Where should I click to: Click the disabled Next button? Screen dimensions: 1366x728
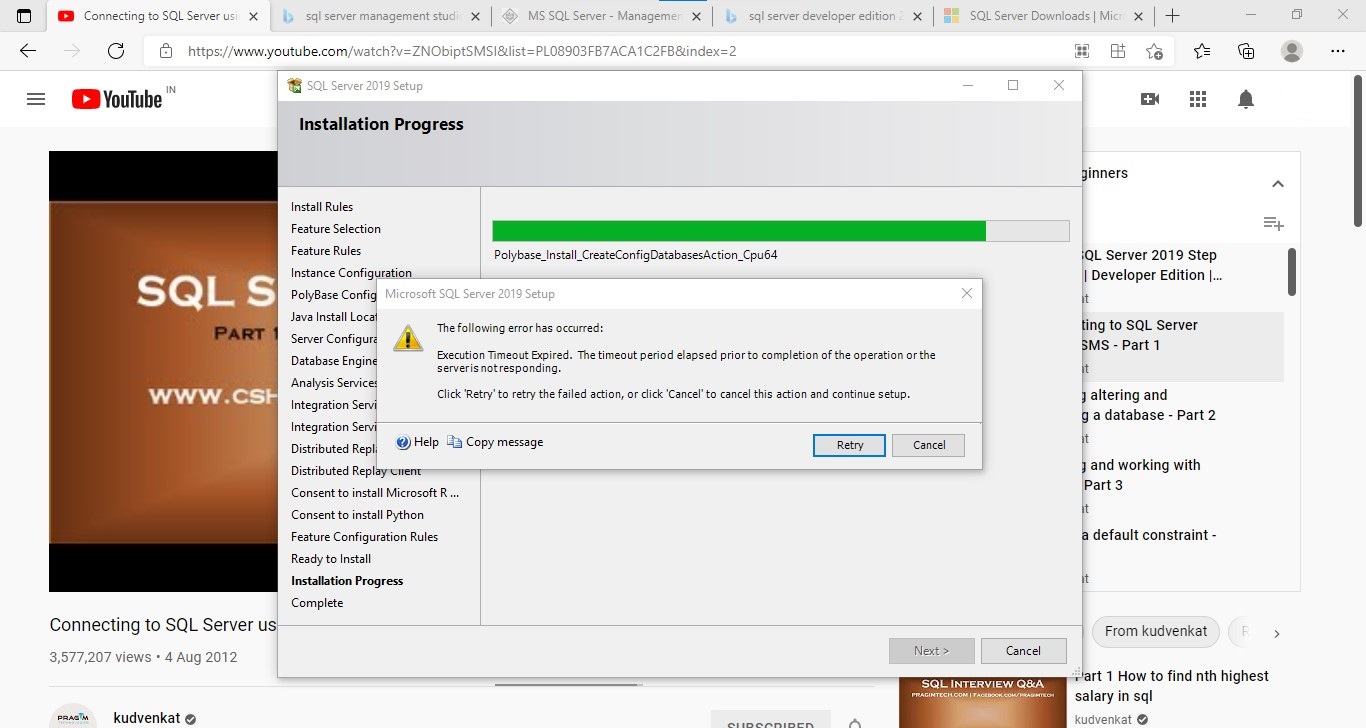click(x=931, y=650)
